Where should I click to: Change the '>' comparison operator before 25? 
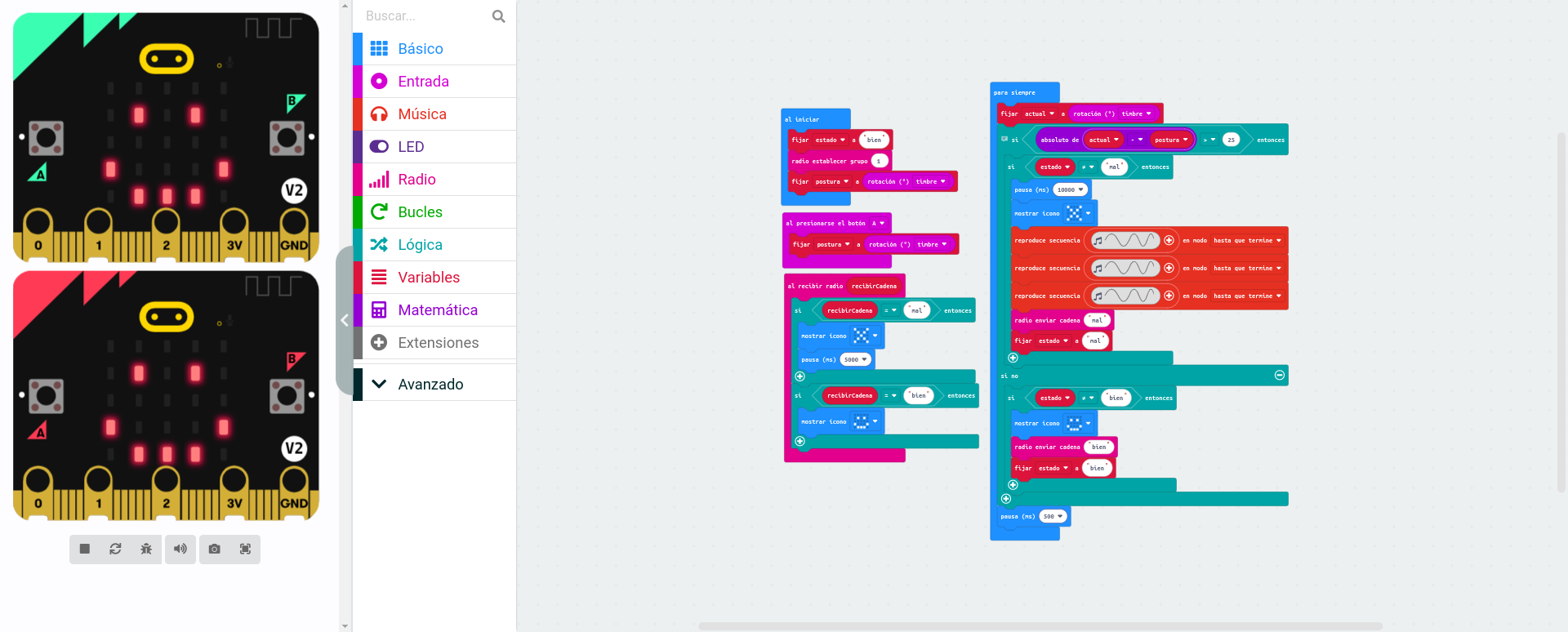(1209, 140)
